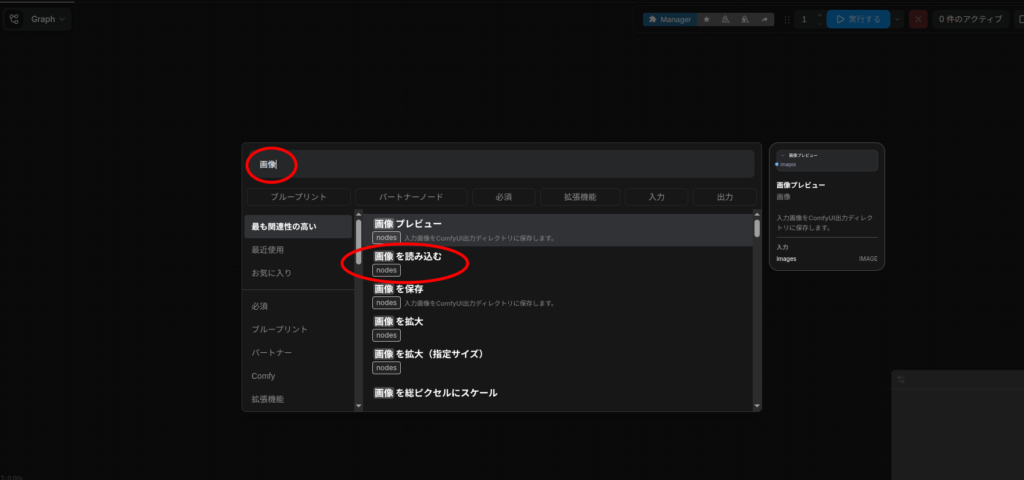Click the workflow graph icon at top-left
This screenshot has width=1024, height=480.
coord(14,19)
